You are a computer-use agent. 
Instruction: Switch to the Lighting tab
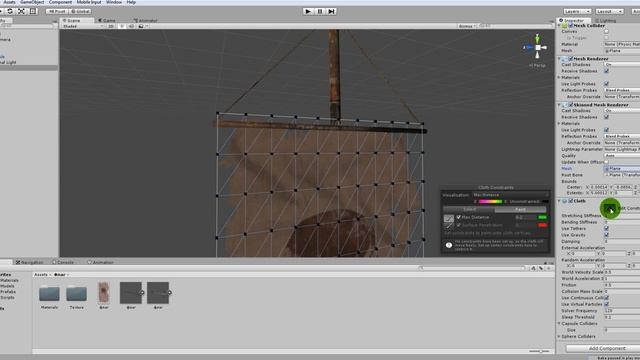606,20
